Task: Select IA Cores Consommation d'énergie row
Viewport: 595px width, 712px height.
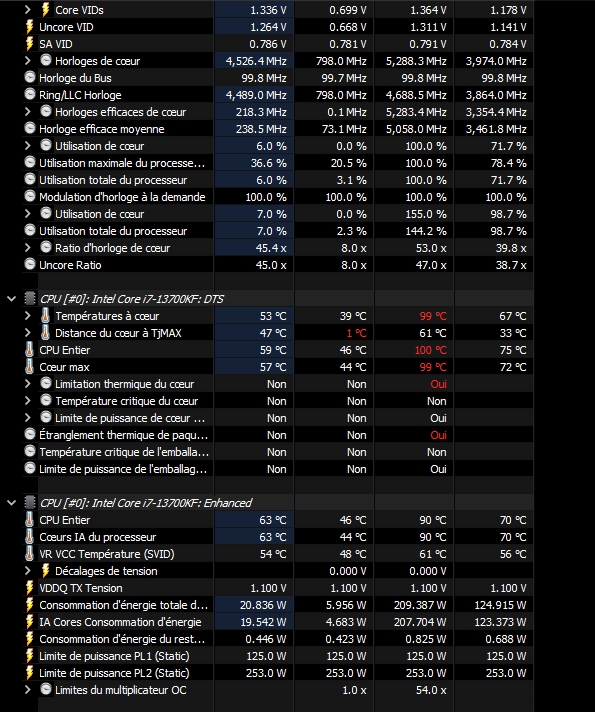Action: click(x=278, y=622)
